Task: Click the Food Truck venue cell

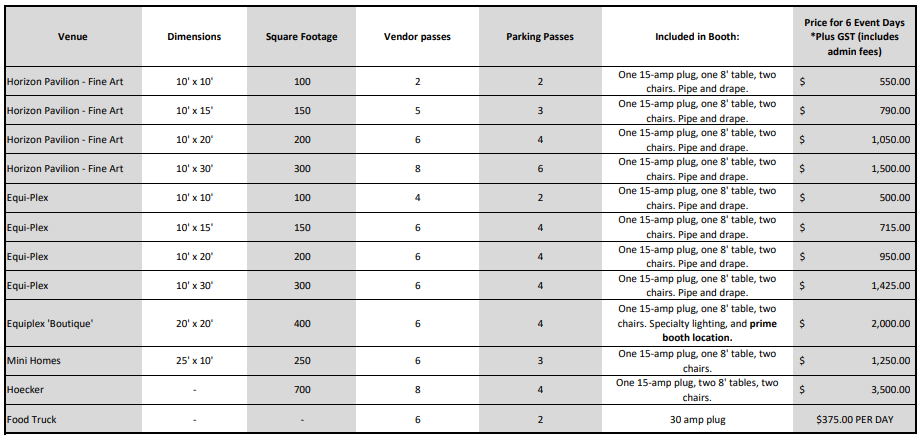Action: (34, 420)
